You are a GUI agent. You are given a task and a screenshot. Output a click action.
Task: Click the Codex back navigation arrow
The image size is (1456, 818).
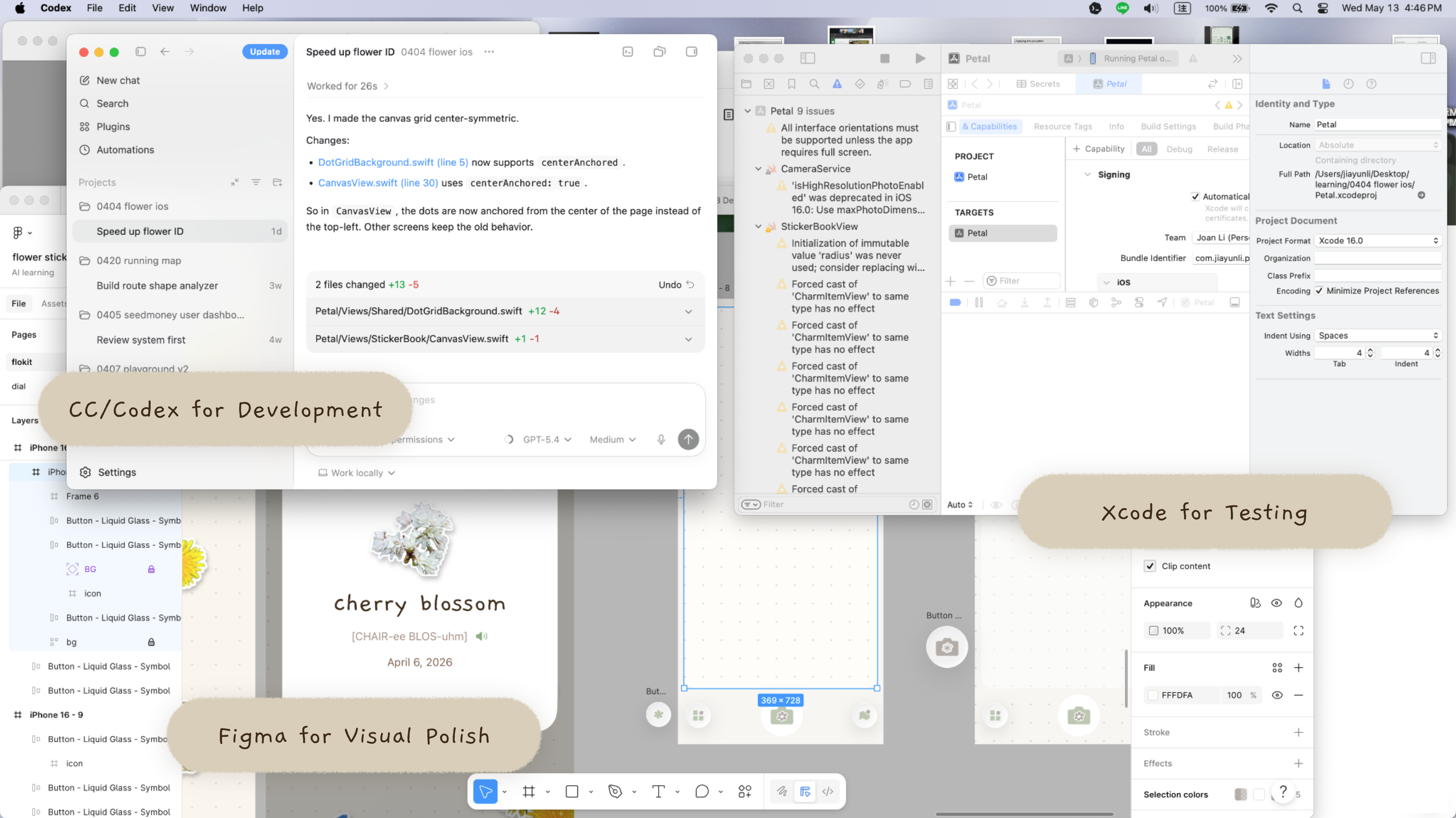[x=165, y=52]
